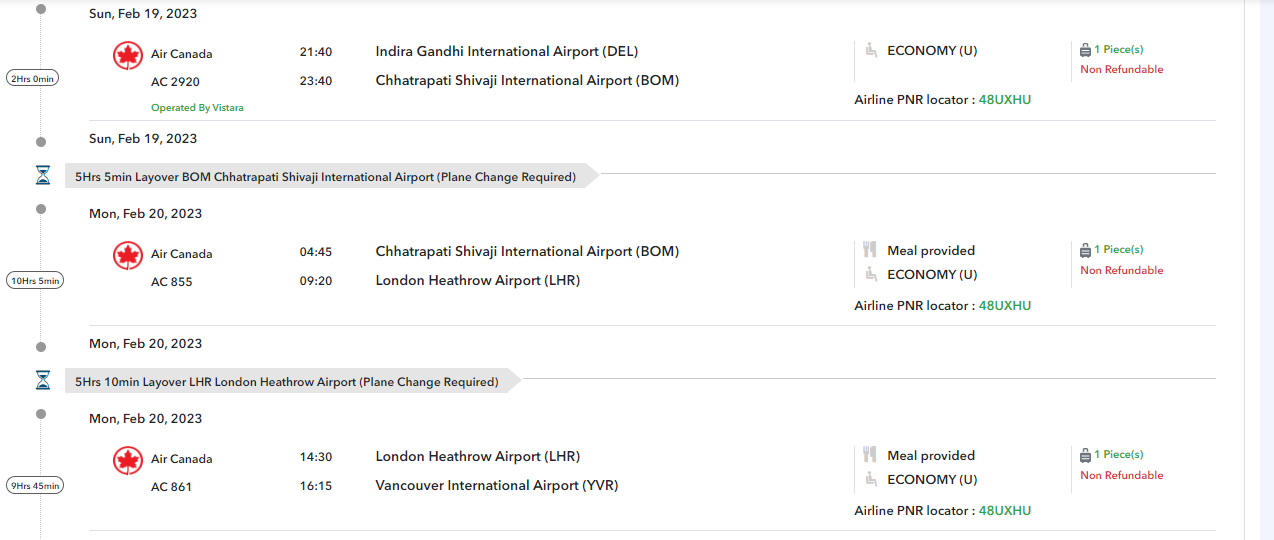
Task: Click Operated By Vistara text
Action: coord(197,108)
